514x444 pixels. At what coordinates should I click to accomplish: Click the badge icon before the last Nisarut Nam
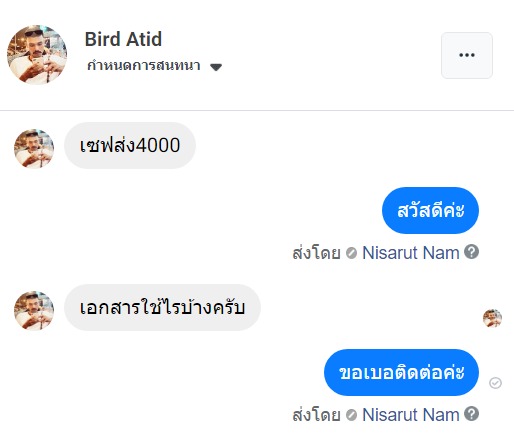click(351, 415)
